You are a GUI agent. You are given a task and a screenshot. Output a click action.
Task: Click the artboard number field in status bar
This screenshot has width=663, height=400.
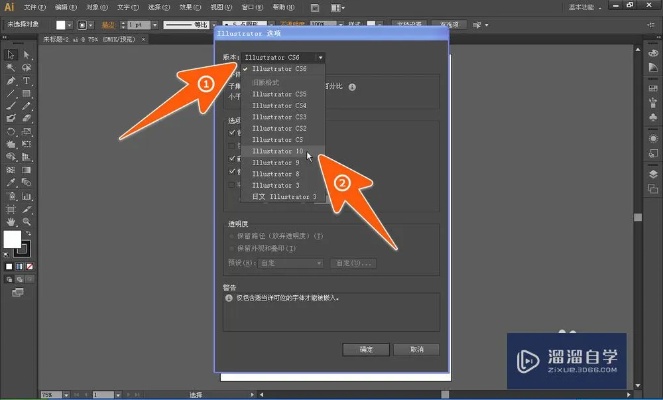tap(103, 395)
